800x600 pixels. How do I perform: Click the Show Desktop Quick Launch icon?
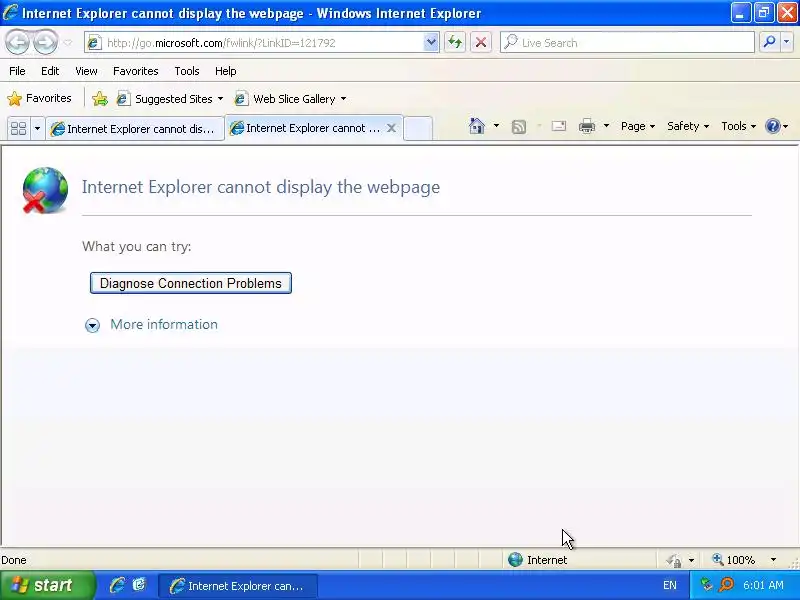click(x=139, y=585)
